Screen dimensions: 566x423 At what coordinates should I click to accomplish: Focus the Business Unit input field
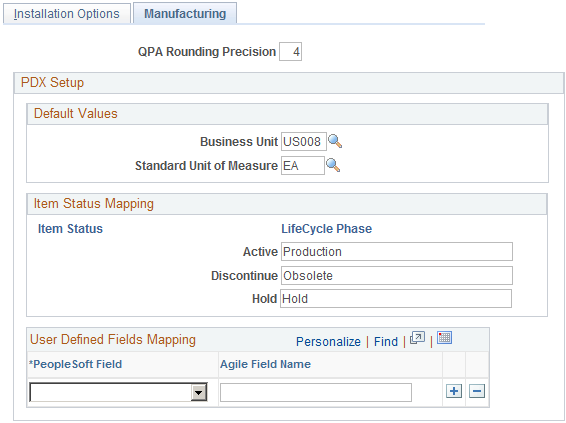point(304,141)
